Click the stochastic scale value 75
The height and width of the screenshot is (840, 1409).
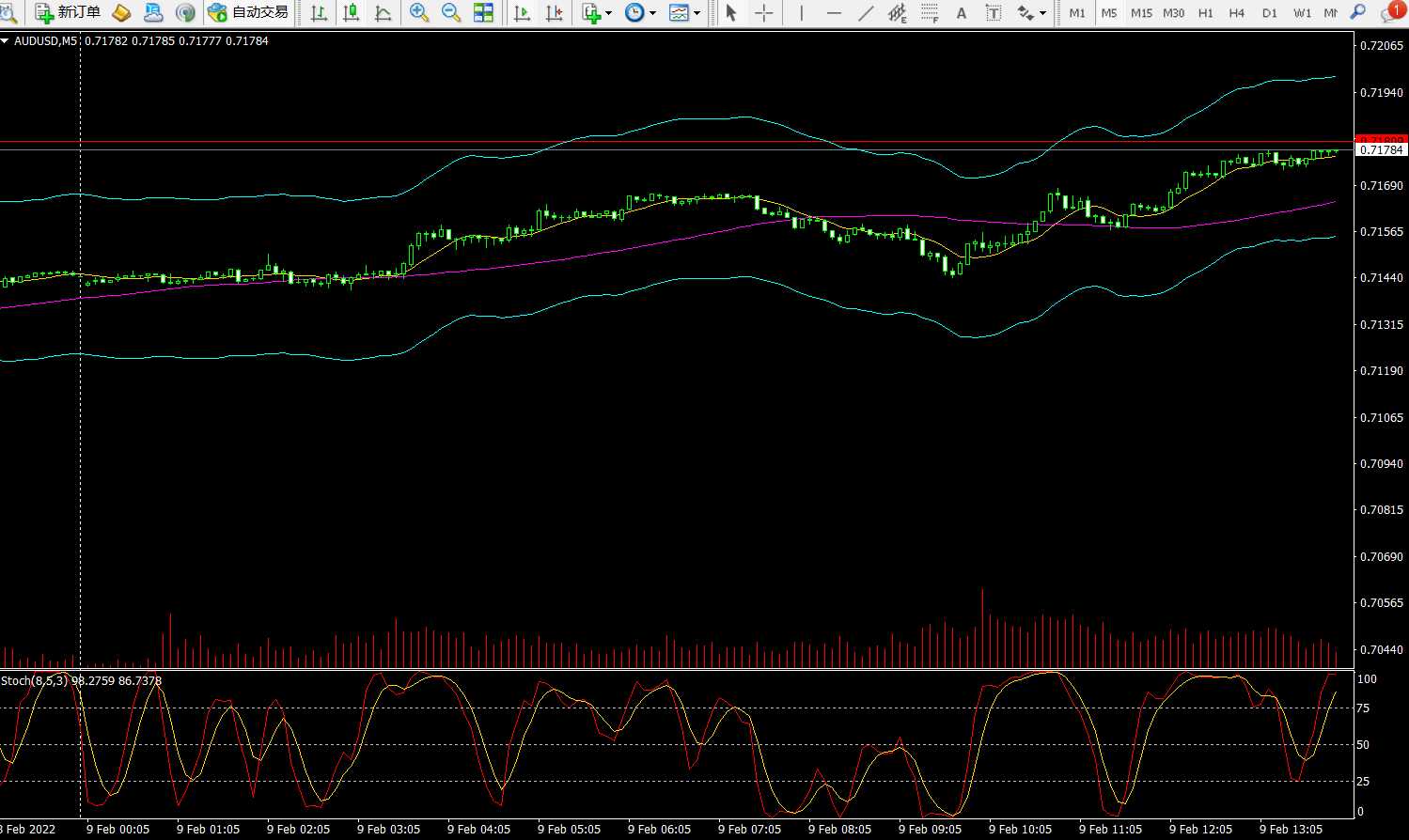(1364, 708)
